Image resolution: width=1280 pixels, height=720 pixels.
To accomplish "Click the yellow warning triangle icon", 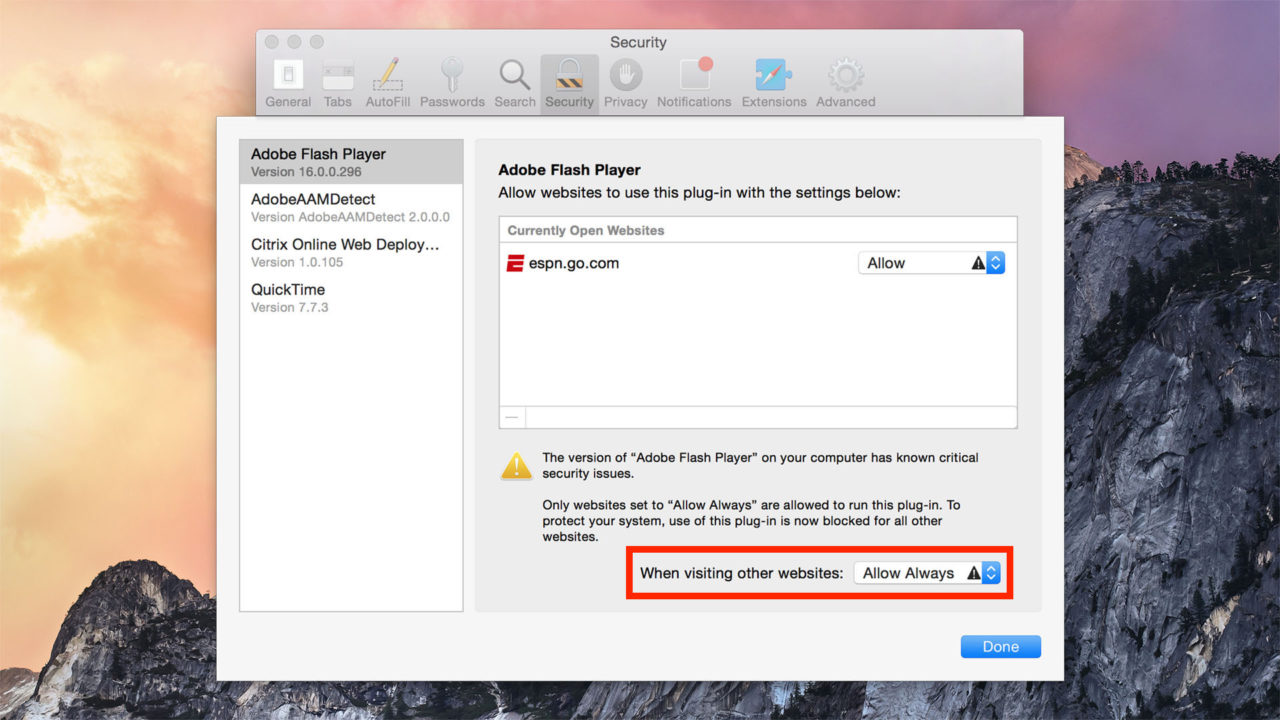I will [x=516, y=465].
